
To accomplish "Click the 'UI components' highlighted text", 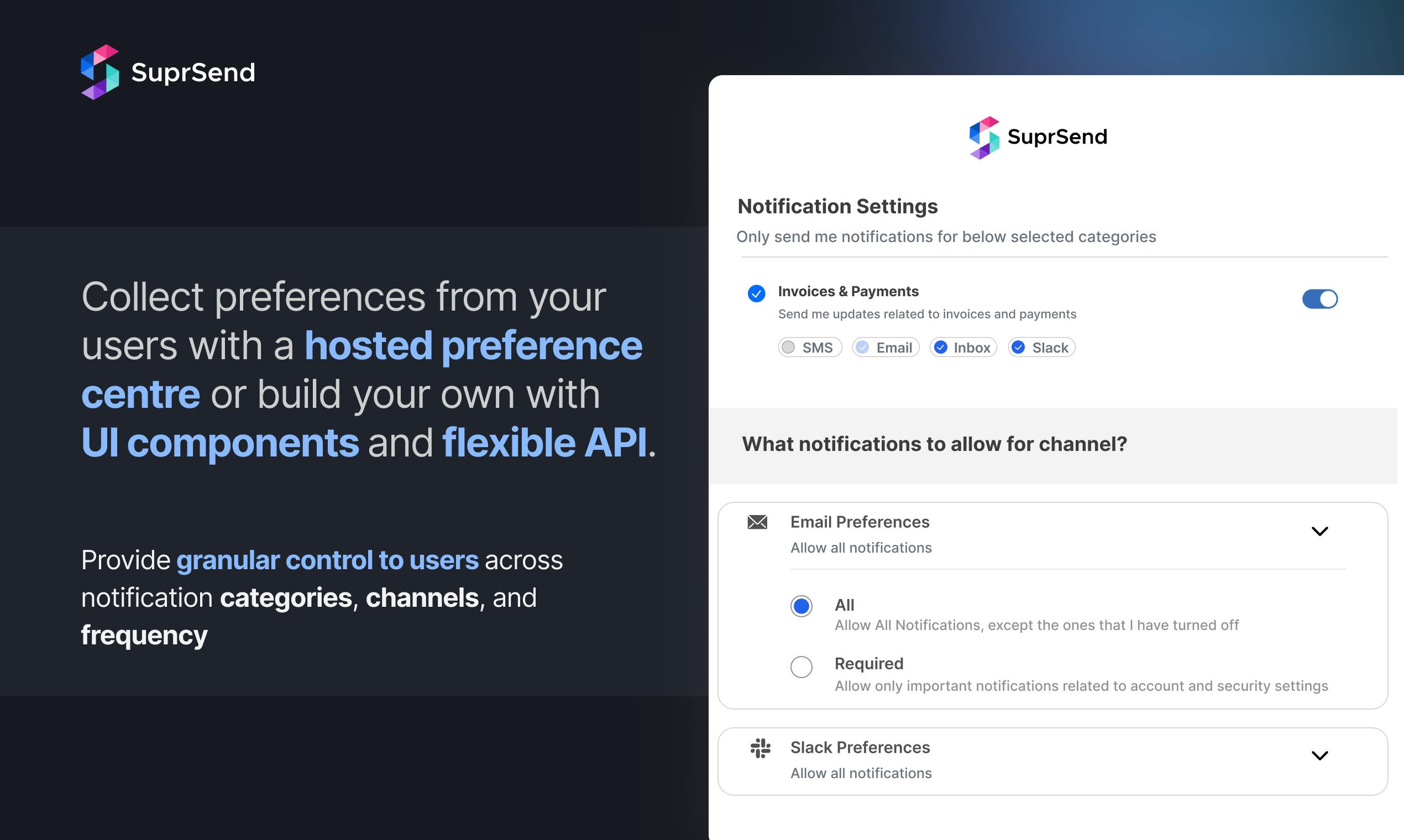I will (220, 443).
